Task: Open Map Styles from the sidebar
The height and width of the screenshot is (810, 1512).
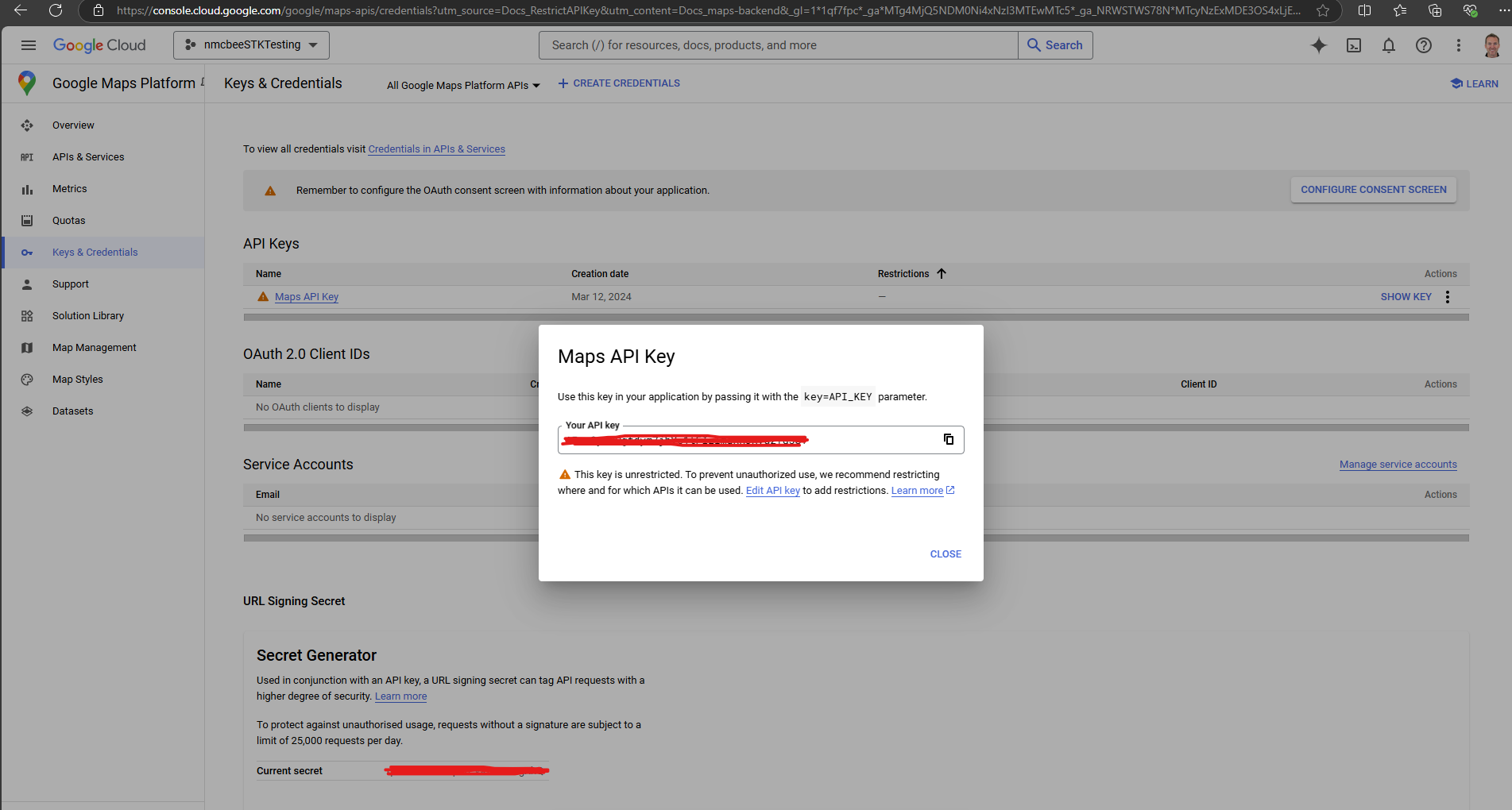Action: click(x=77, y=379)
